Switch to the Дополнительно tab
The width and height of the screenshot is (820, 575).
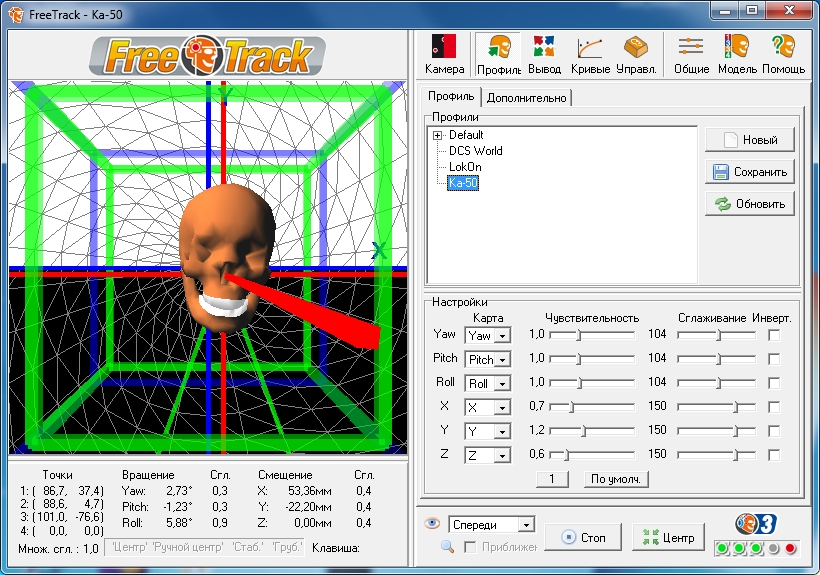click(526, 98)
